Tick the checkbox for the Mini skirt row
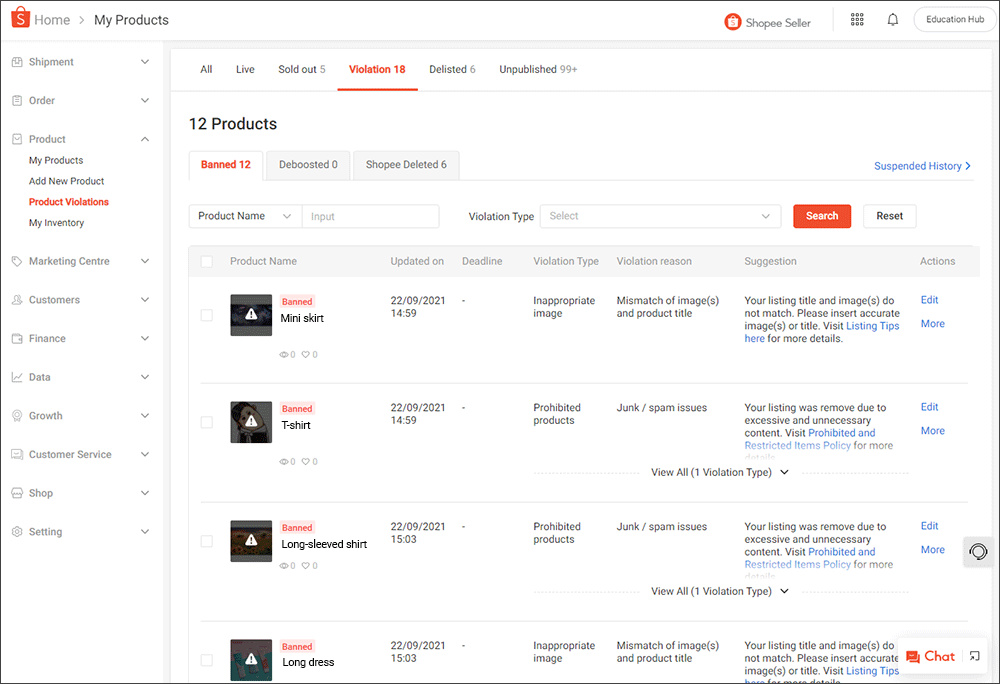This screenshot has height=684, width=1000. (206, 314)
